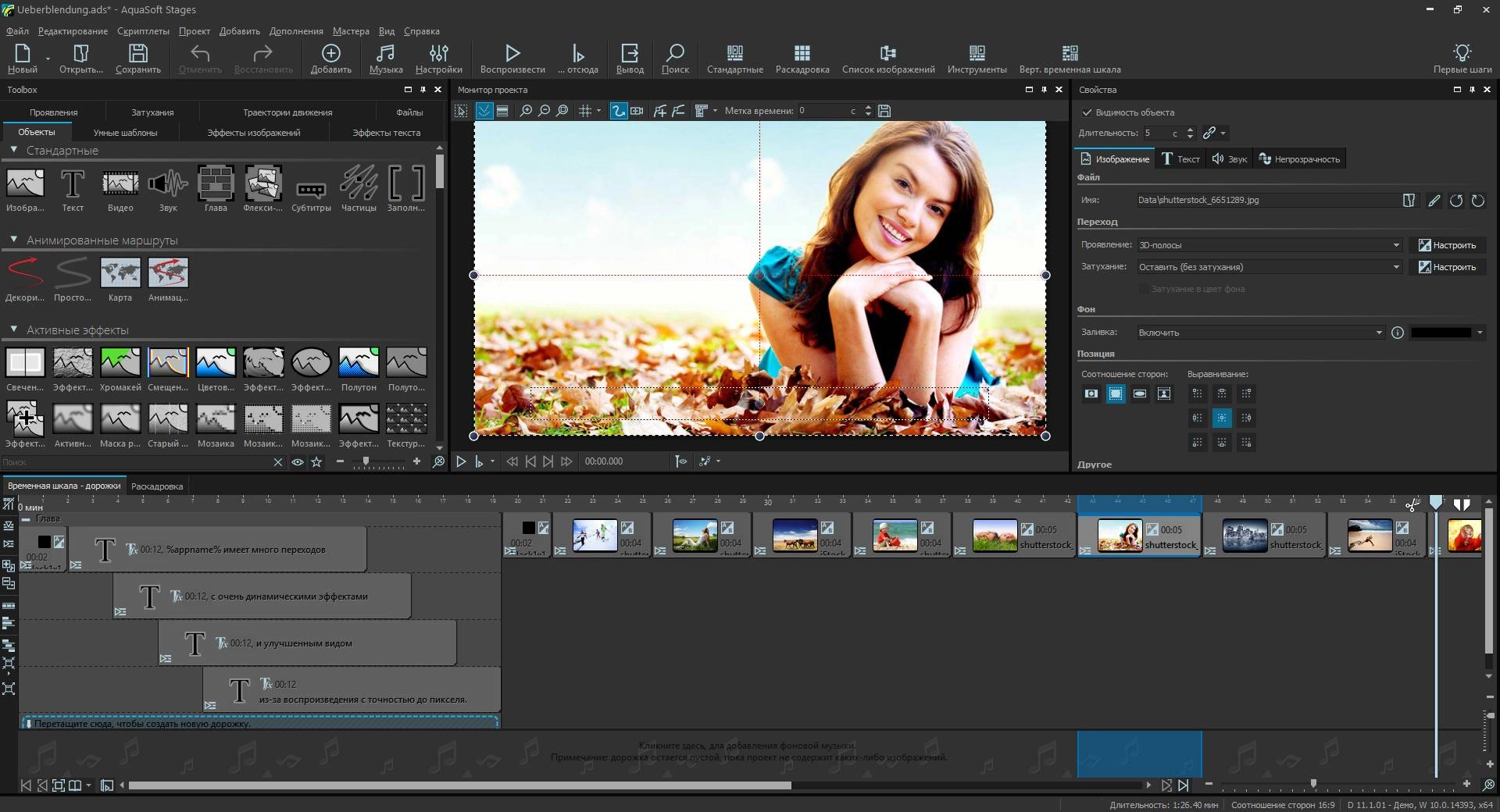This screenshot has height=812, width=1500.
Task: Open the Заливка Включить dropdown
Action: (1261, 333)
